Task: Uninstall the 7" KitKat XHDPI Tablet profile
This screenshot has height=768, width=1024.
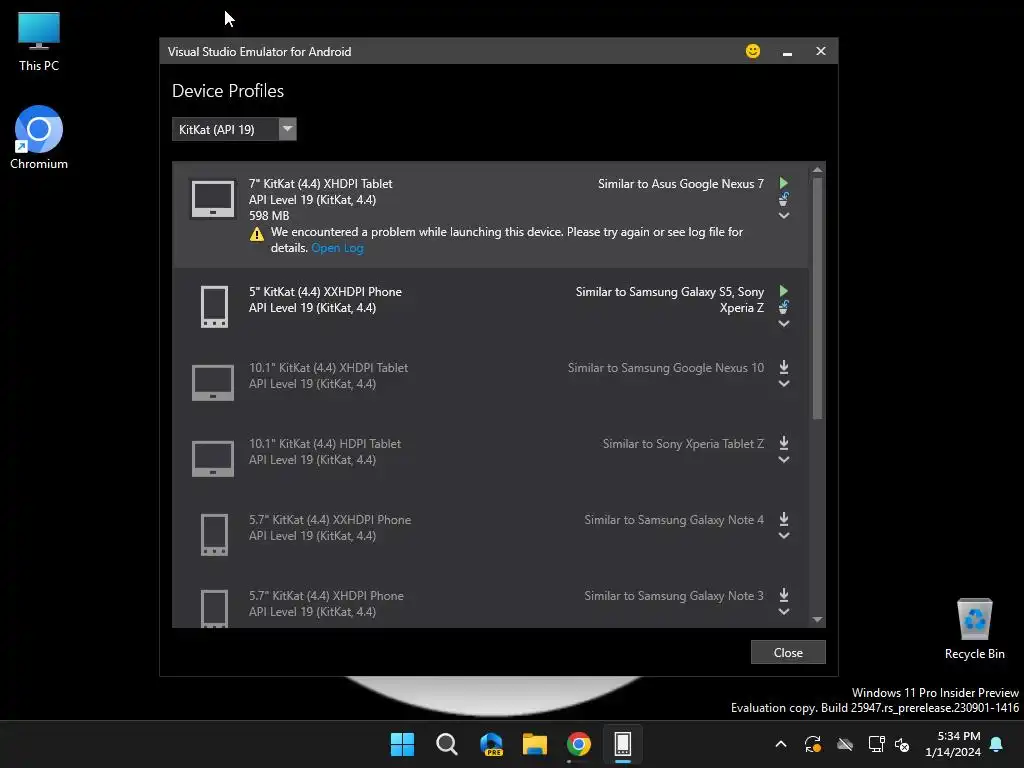Action: (x=784, y=199)
